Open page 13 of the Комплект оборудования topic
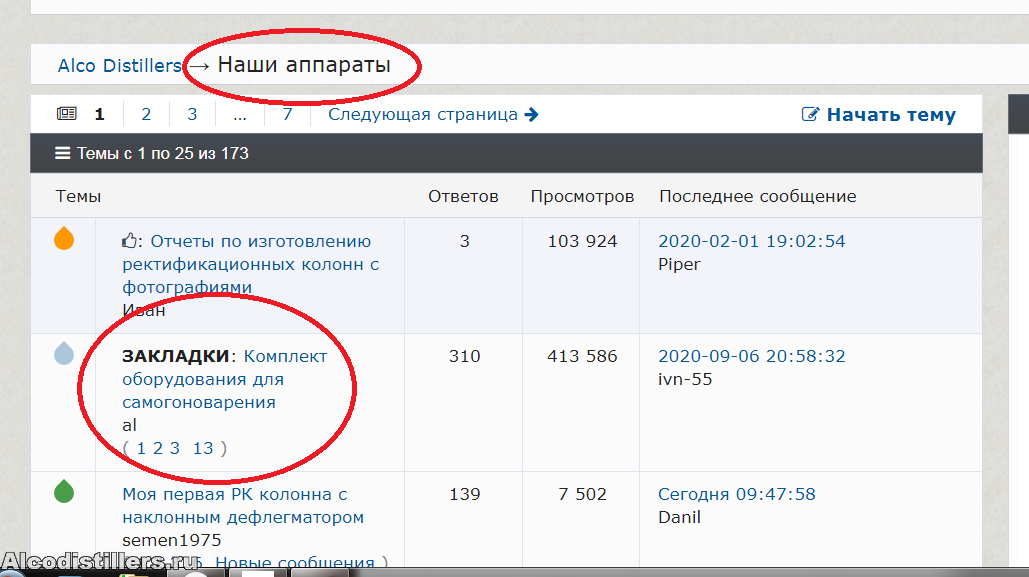 pyautogui.click(x=203, y=448)
